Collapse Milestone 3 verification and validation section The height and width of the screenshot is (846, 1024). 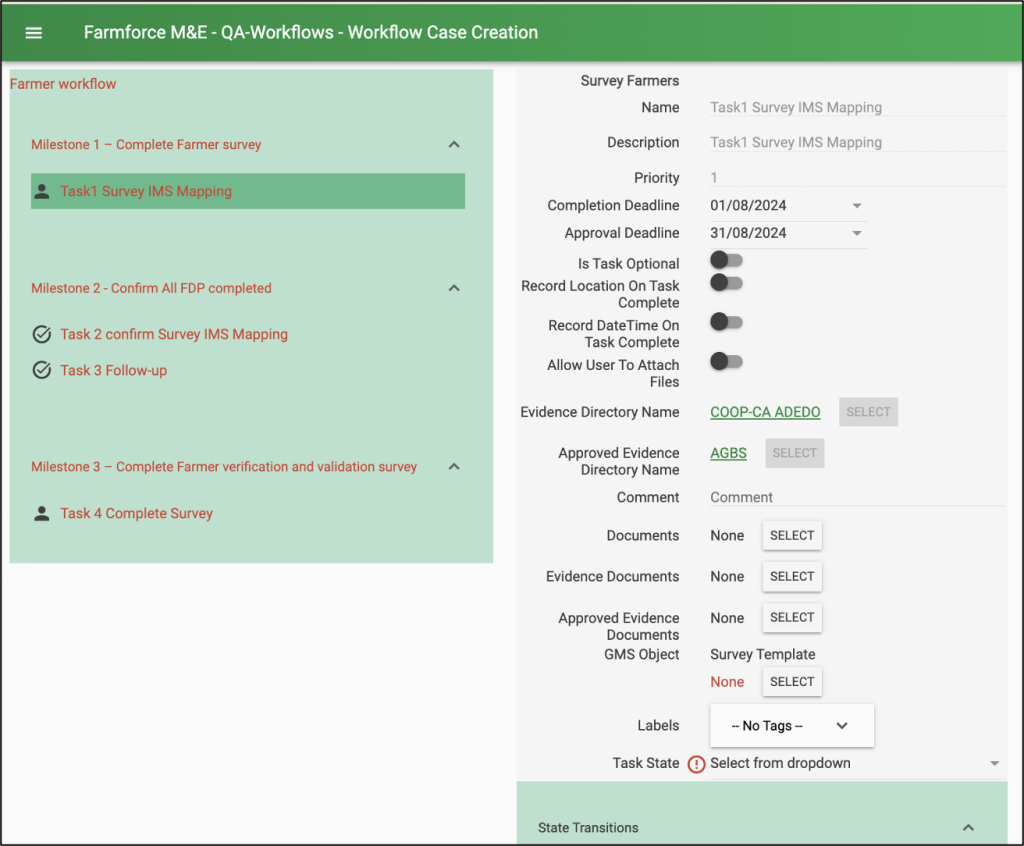coord(454,466)
